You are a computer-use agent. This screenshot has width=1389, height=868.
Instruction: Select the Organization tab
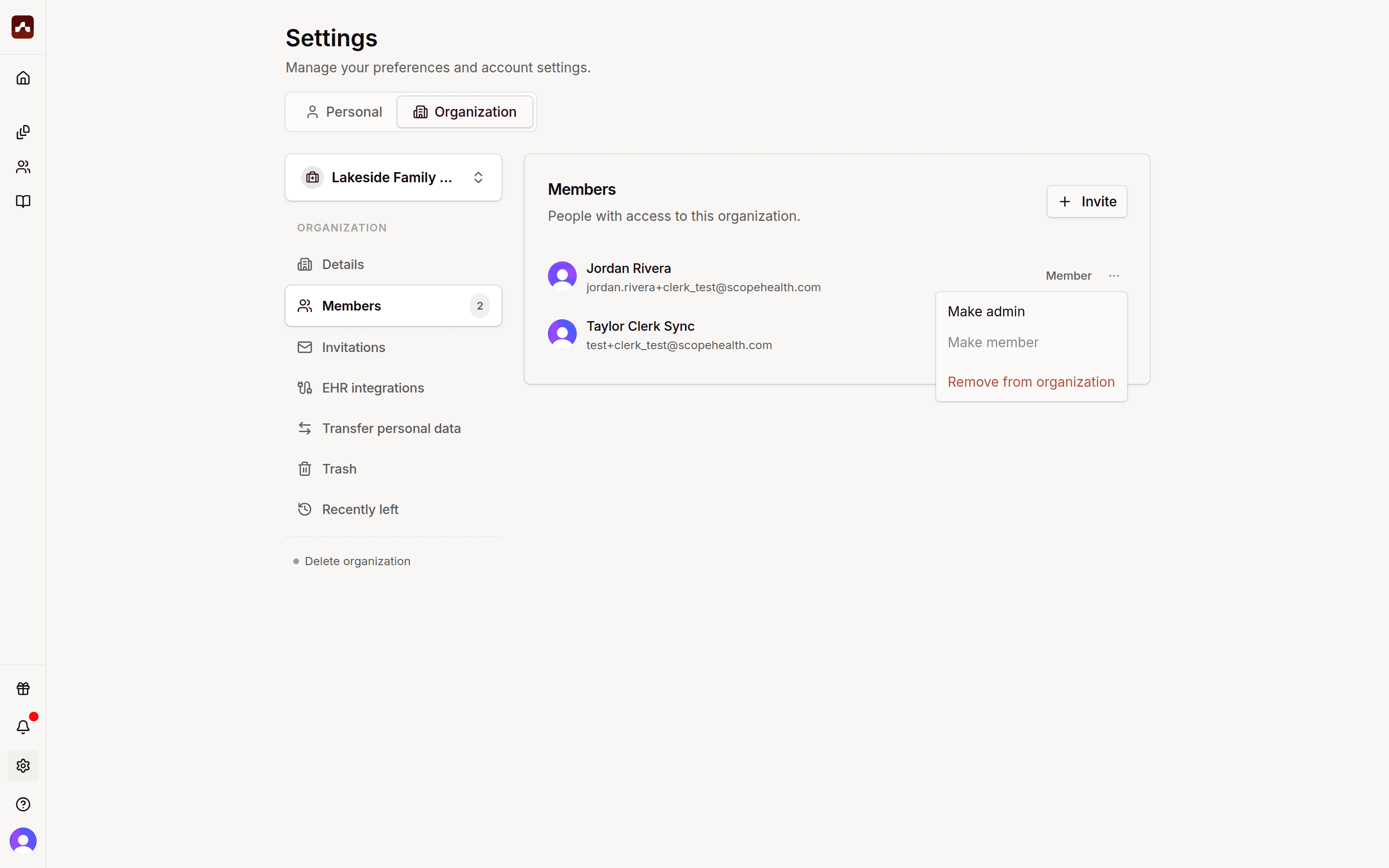coord(465,112)
